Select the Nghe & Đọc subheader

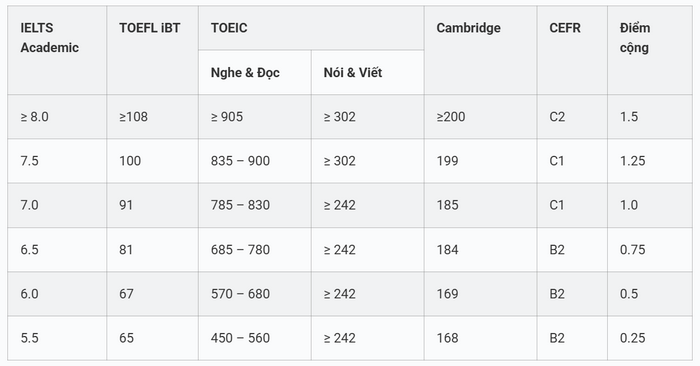tap(255, 72)
